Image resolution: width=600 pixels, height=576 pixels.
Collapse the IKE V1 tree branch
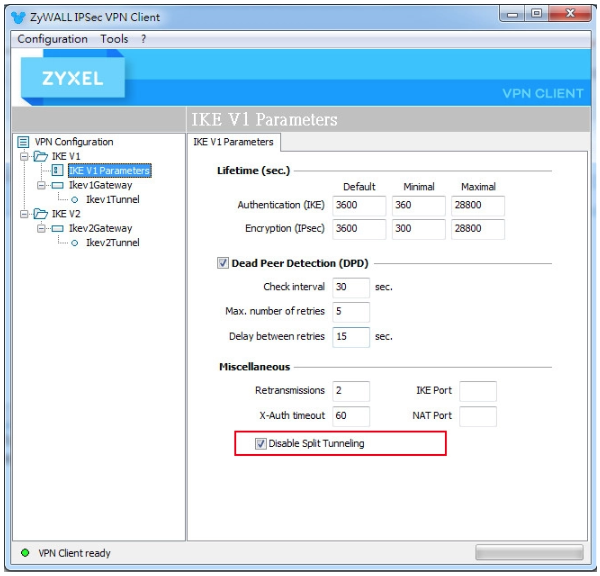point(25,157)
